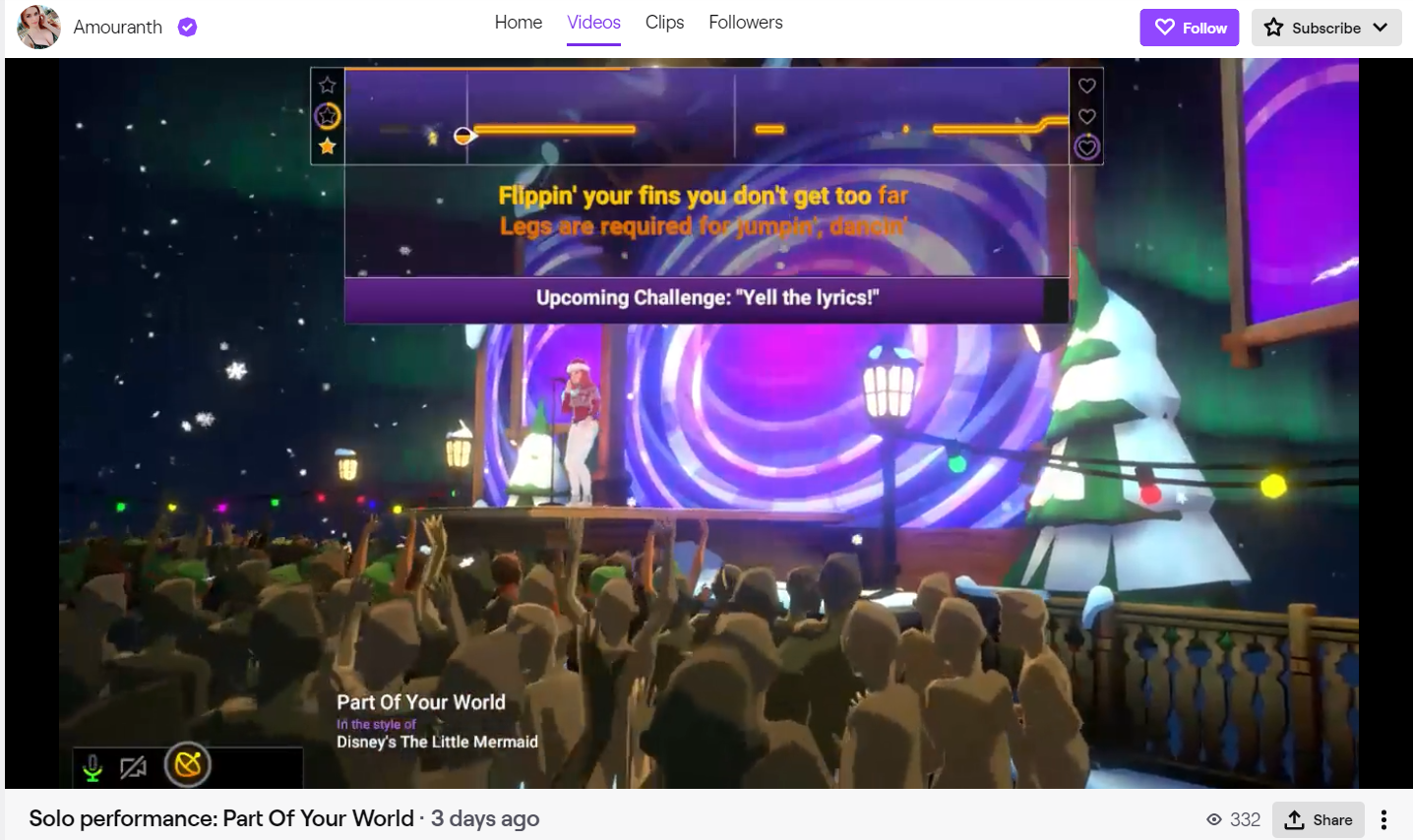Click the verified badge next to Amouranth
Image resolution: width=1413 pixels, height=840 pixels.
pos(187,28)
